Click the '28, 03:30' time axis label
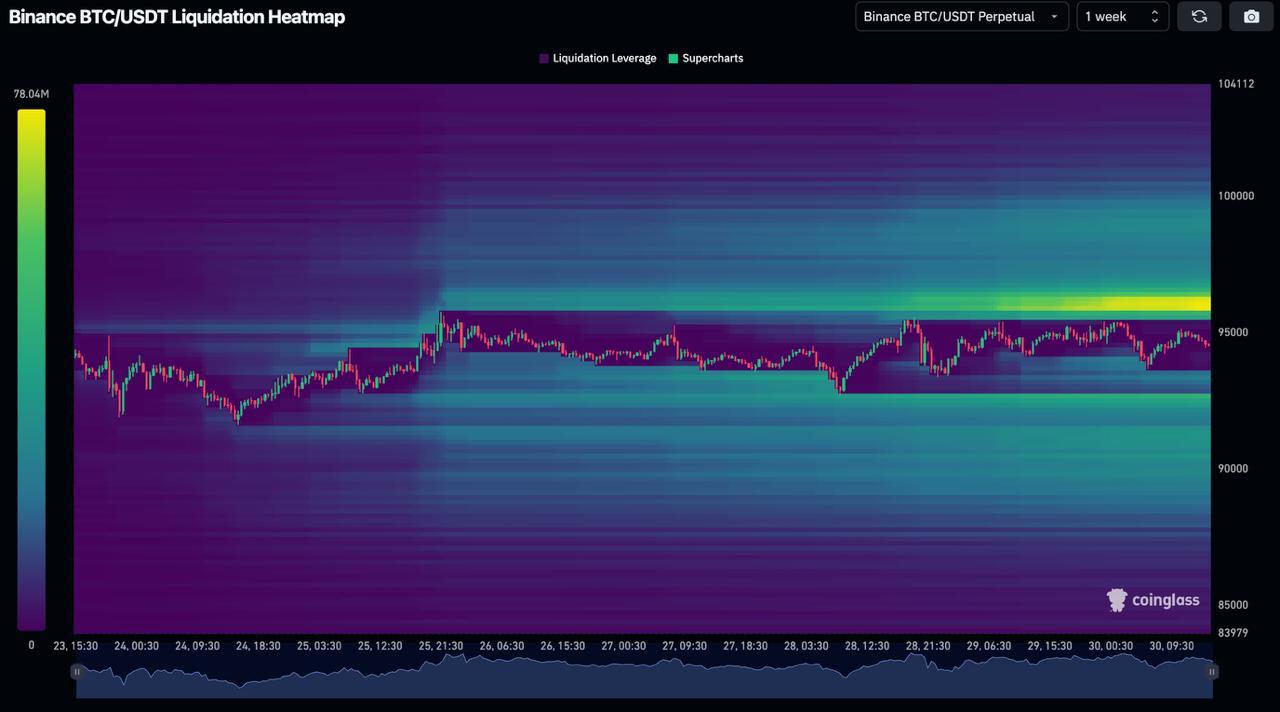 click(x=807, y=646)
